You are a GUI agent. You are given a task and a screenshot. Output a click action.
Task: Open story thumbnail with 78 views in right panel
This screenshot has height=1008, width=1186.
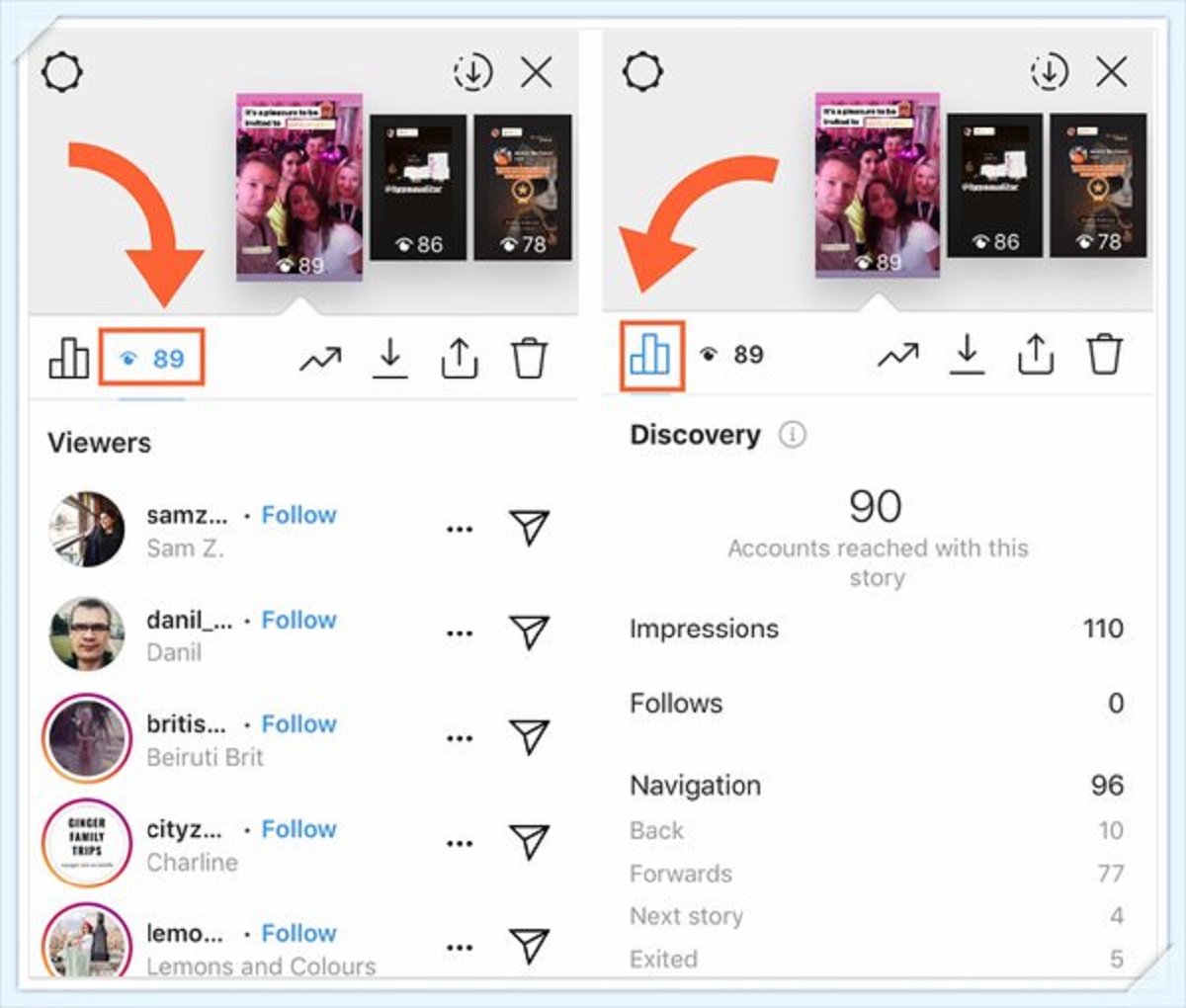click(1098, 185)
